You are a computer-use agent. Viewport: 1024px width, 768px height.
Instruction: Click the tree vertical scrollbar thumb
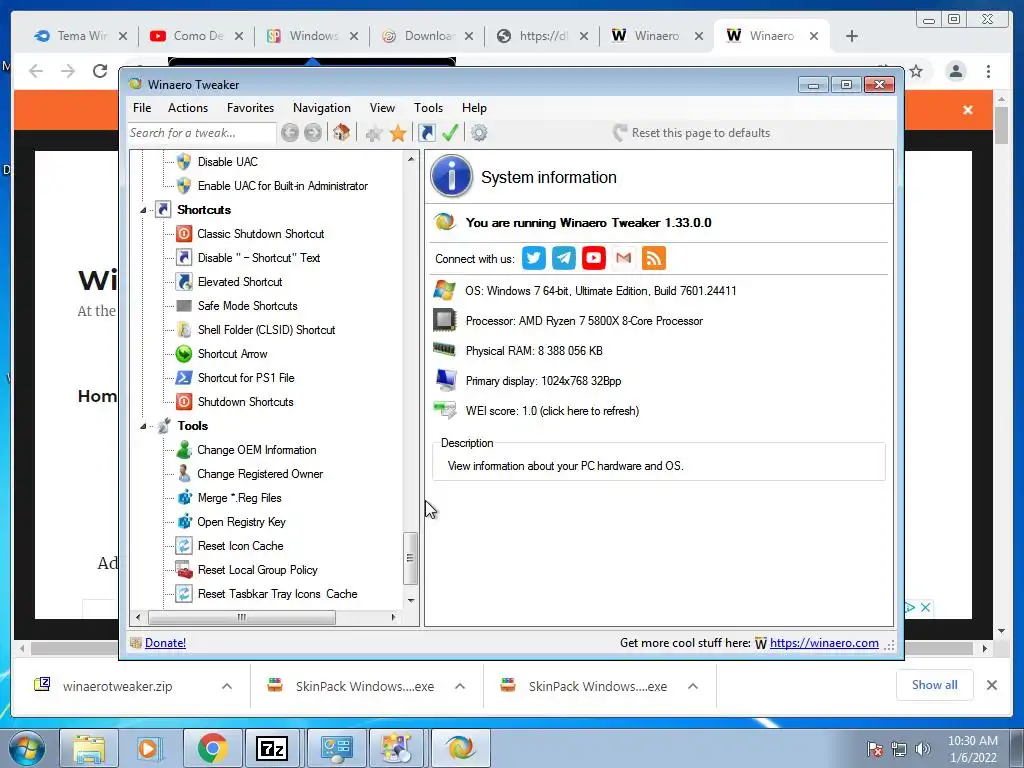coord(410,558)
